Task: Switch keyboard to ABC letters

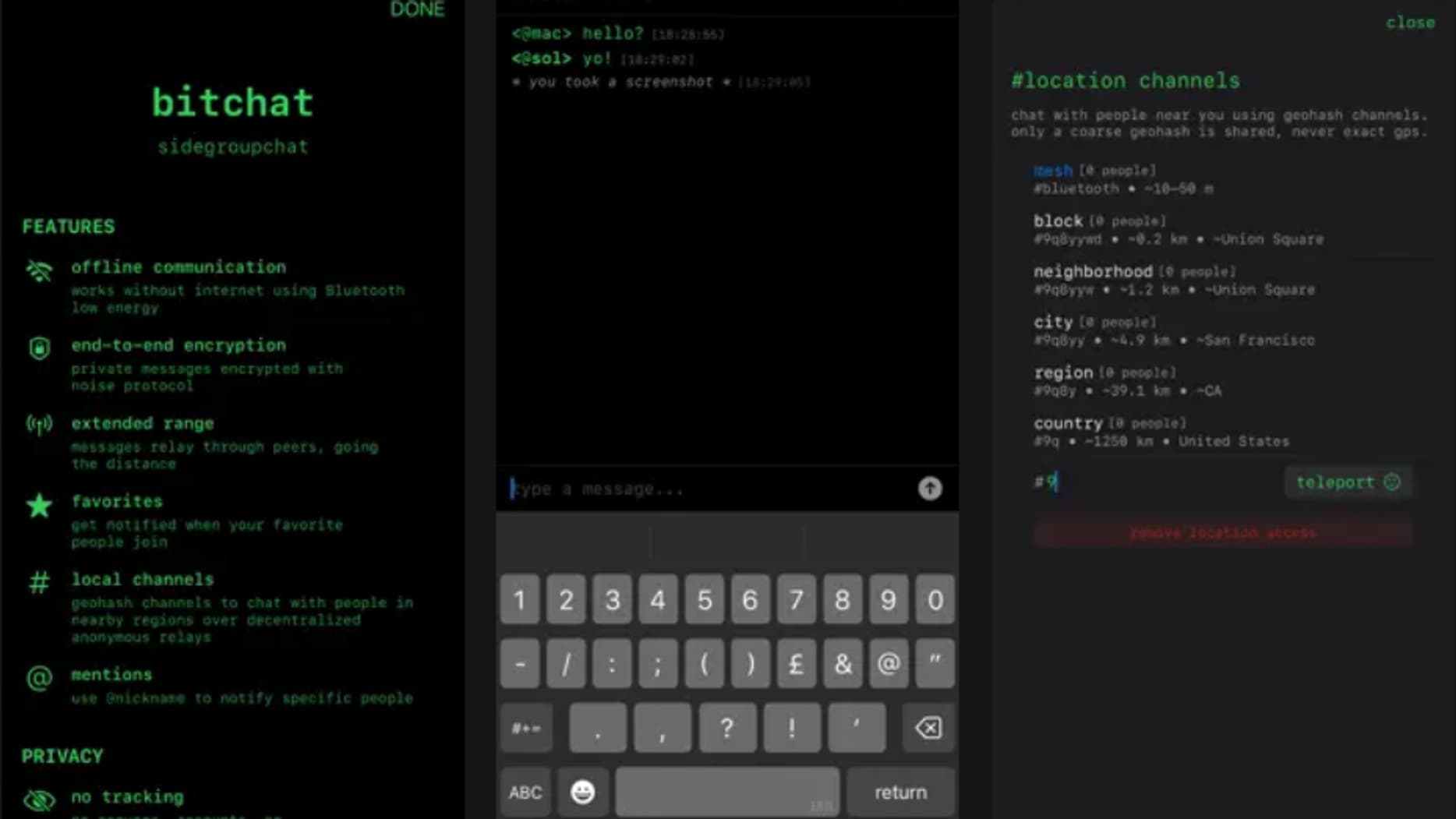Action: [525, 792]
